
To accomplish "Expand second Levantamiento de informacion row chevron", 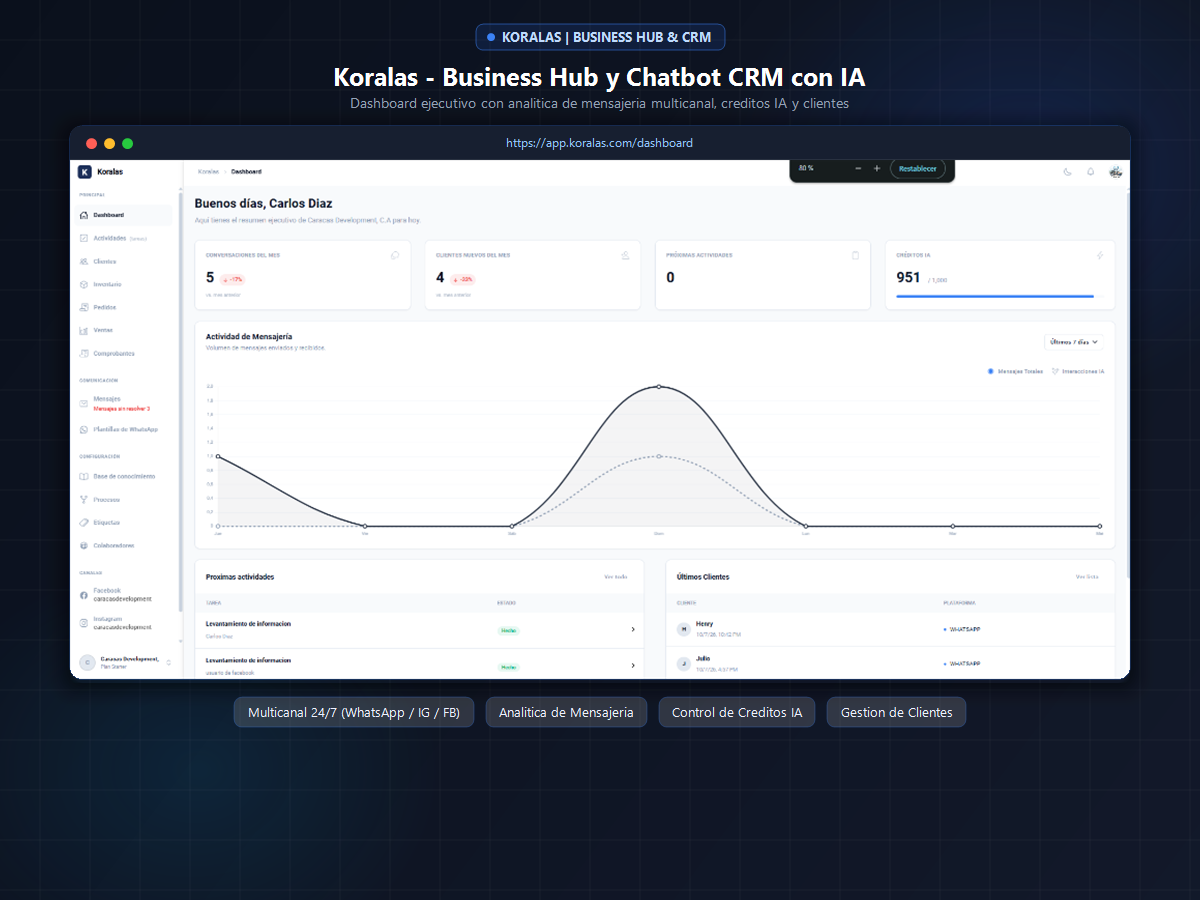I will [x=633, y=665].
